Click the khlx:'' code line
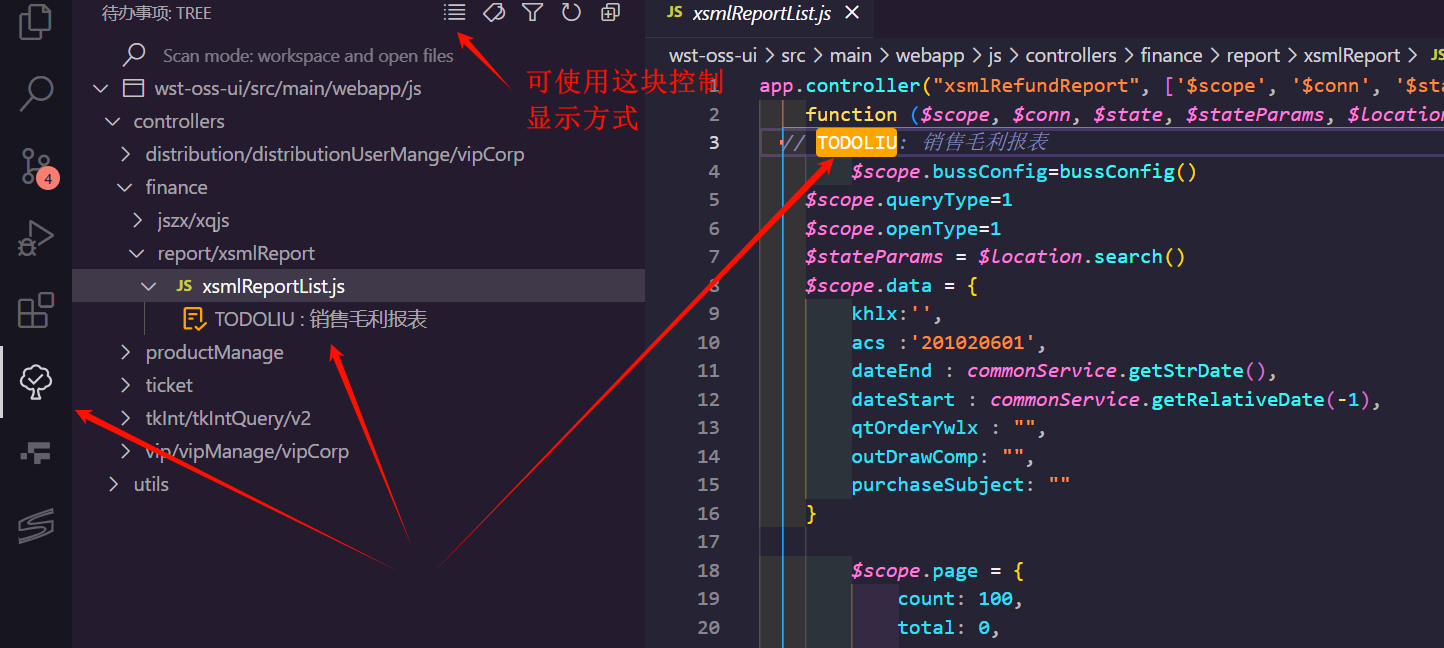 (x=897, y=314)
